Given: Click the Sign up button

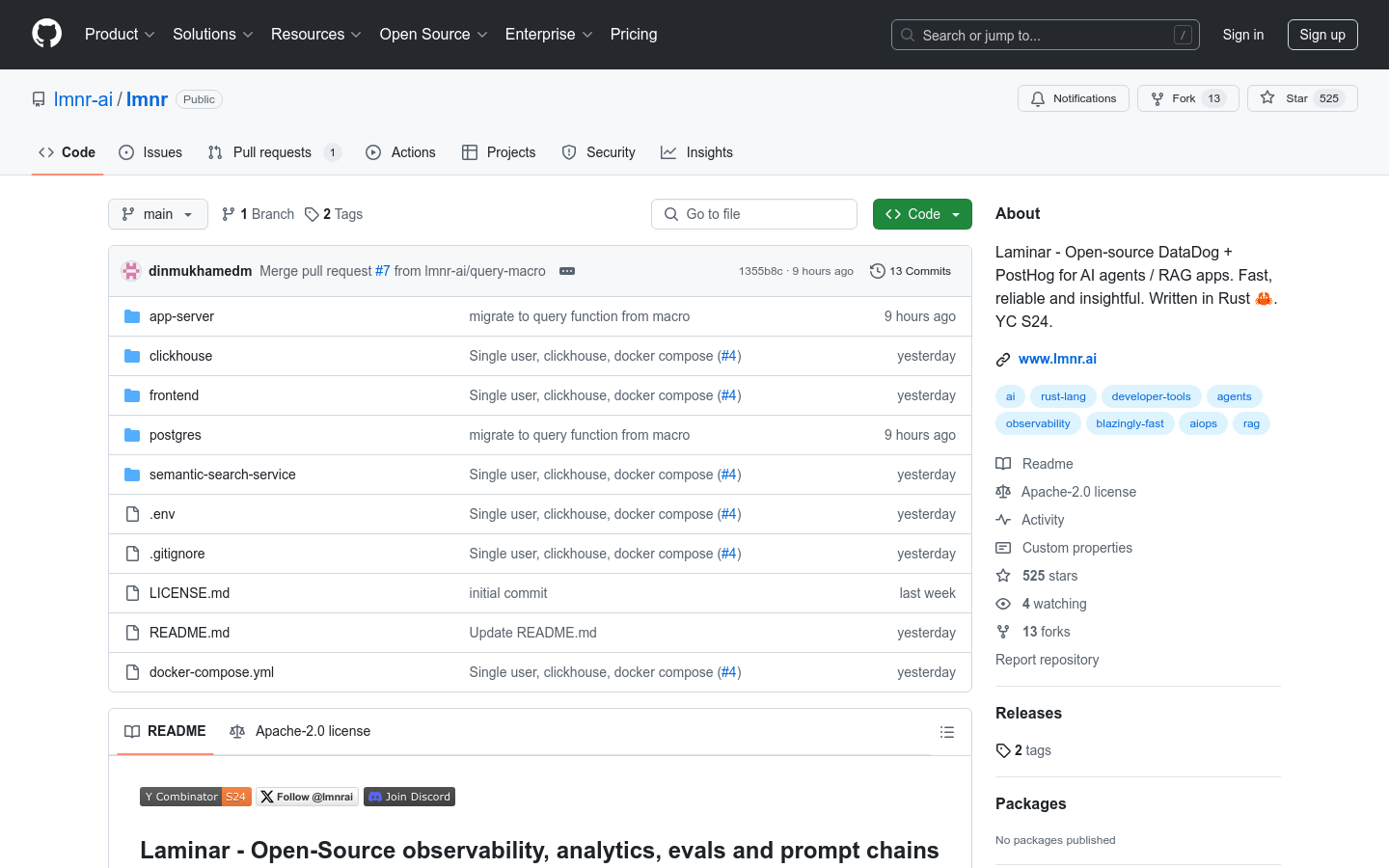Looking at the screenshot, I should (1322, 35).
